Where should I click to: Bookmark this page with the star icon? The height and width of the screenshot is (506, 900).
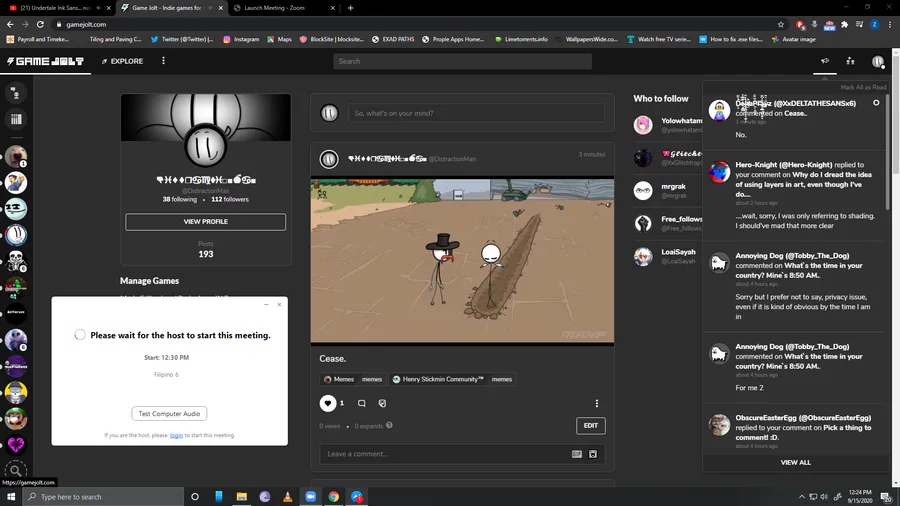pyautogui.click(x=781, y=24)
